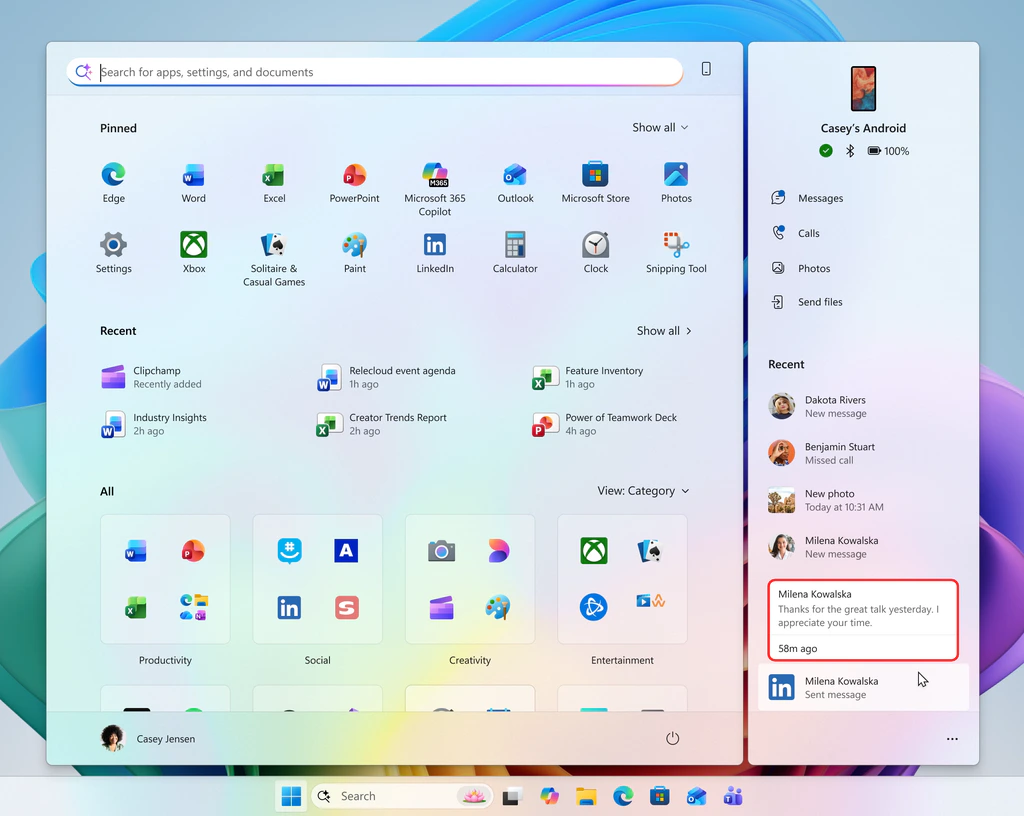The height and width of the screenshot is (816, 1024).
Task: Open the Calculator app
Action: 515,253
